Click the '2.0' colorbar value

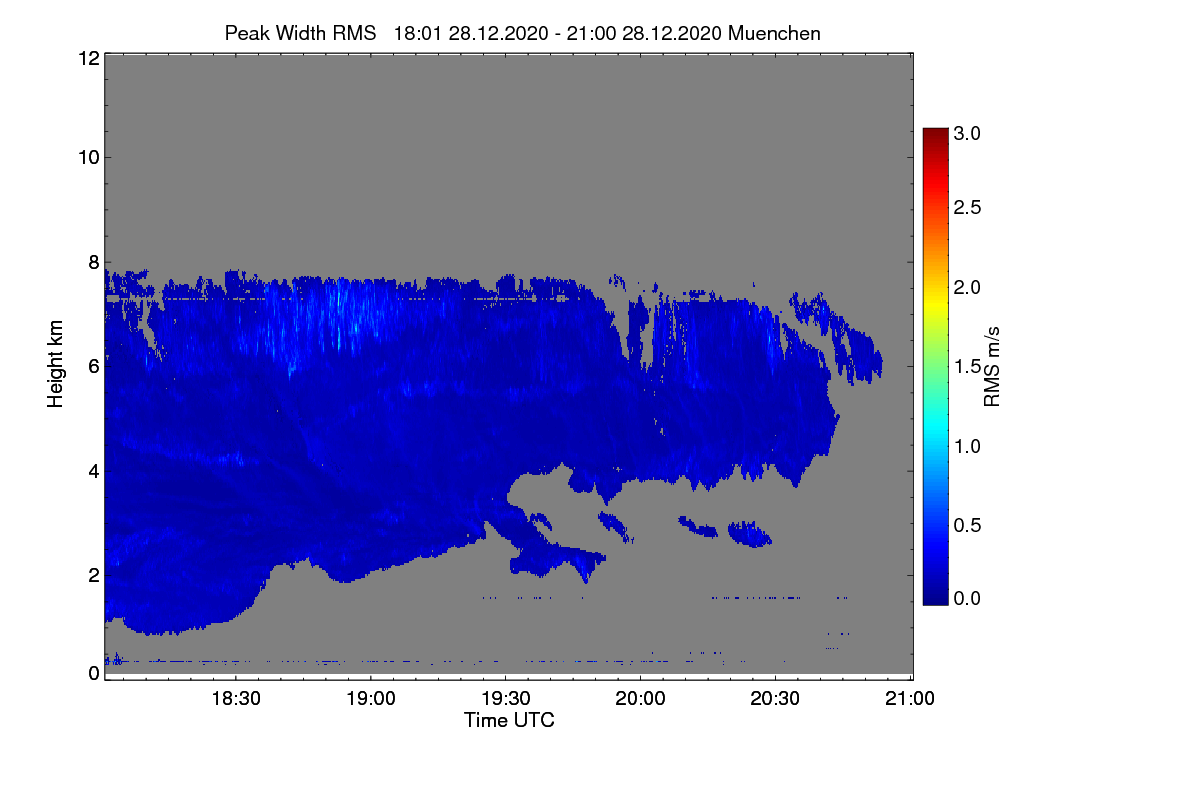pyautogui.click(x=968, y=288)
